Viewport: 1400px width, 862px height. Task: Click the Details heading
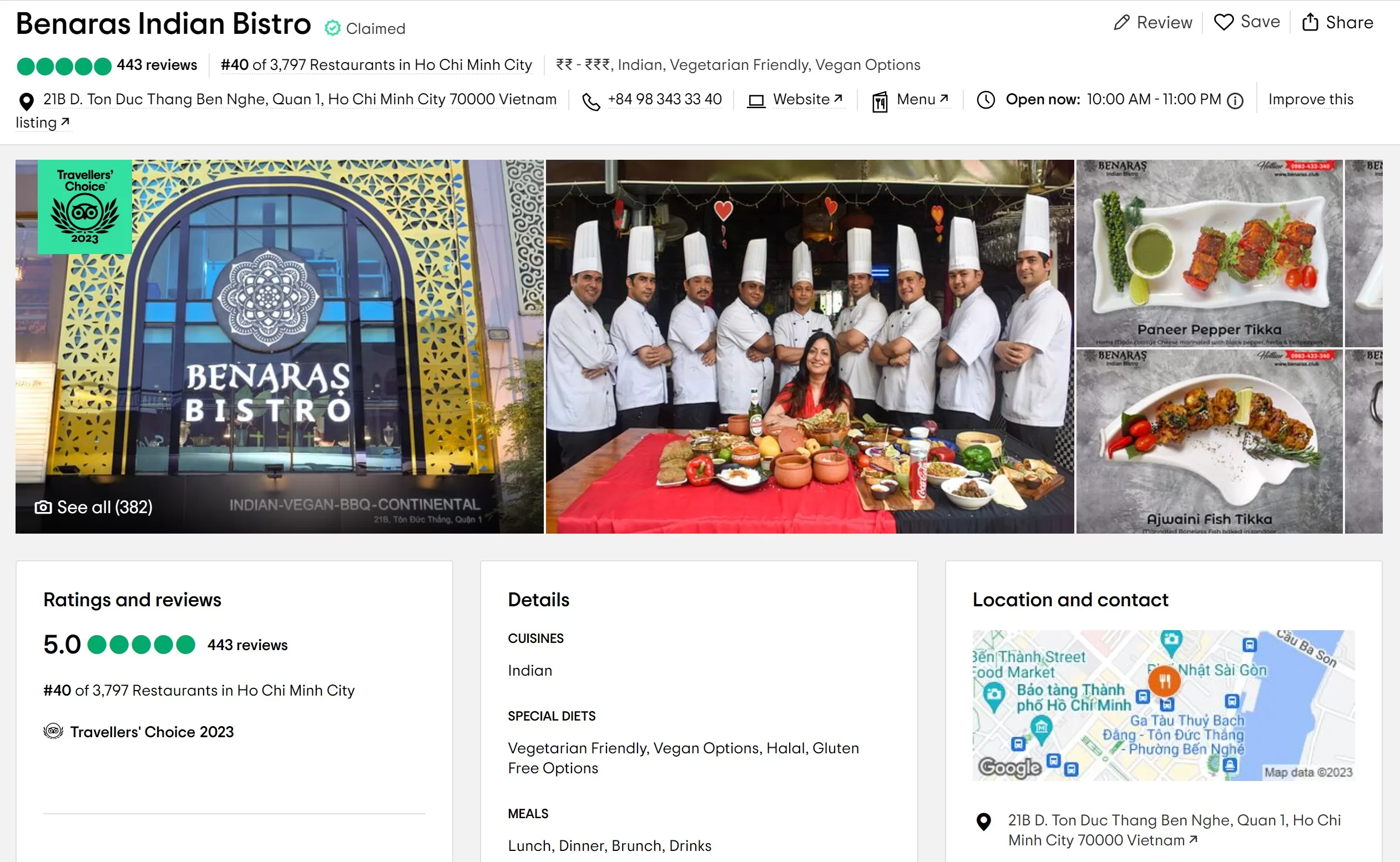coord(538,600)
